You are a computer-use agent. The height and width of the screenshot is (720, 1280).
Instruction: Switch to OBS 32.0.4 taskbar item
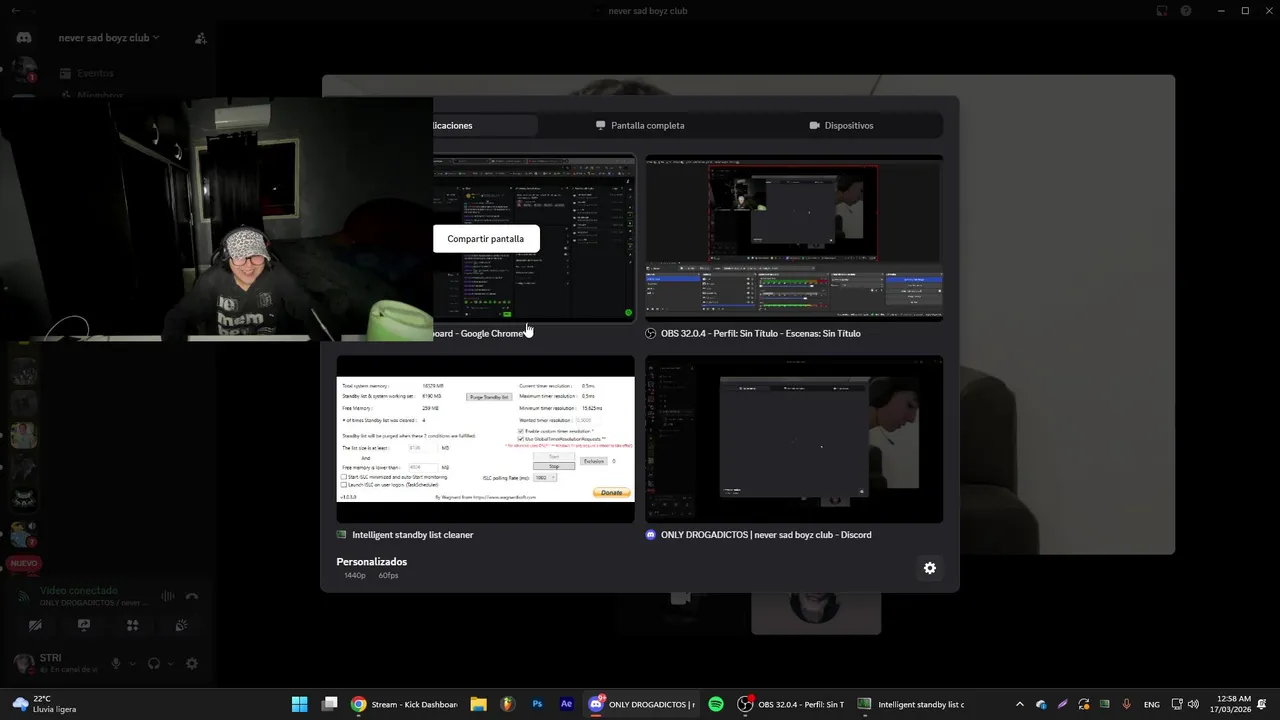point(791,704)
